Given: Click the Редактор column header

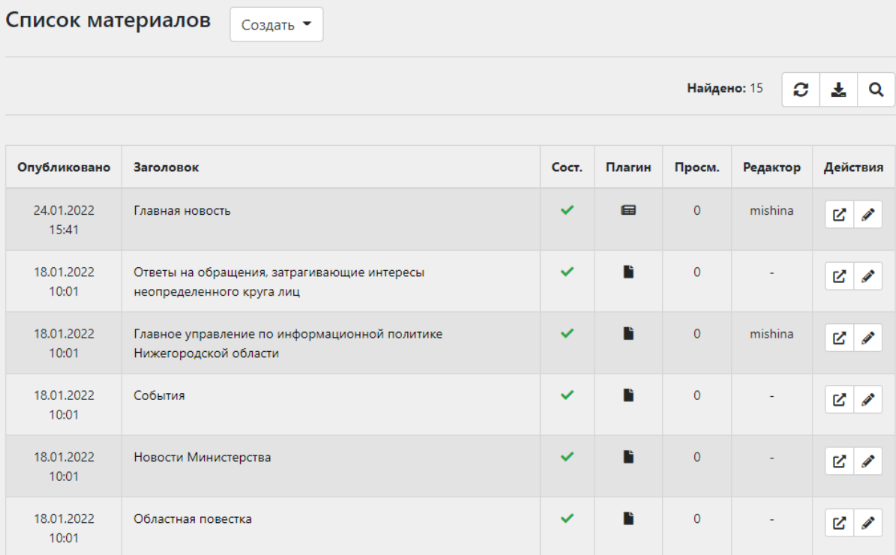Looking at the screenshot, I should pos(771,167).
